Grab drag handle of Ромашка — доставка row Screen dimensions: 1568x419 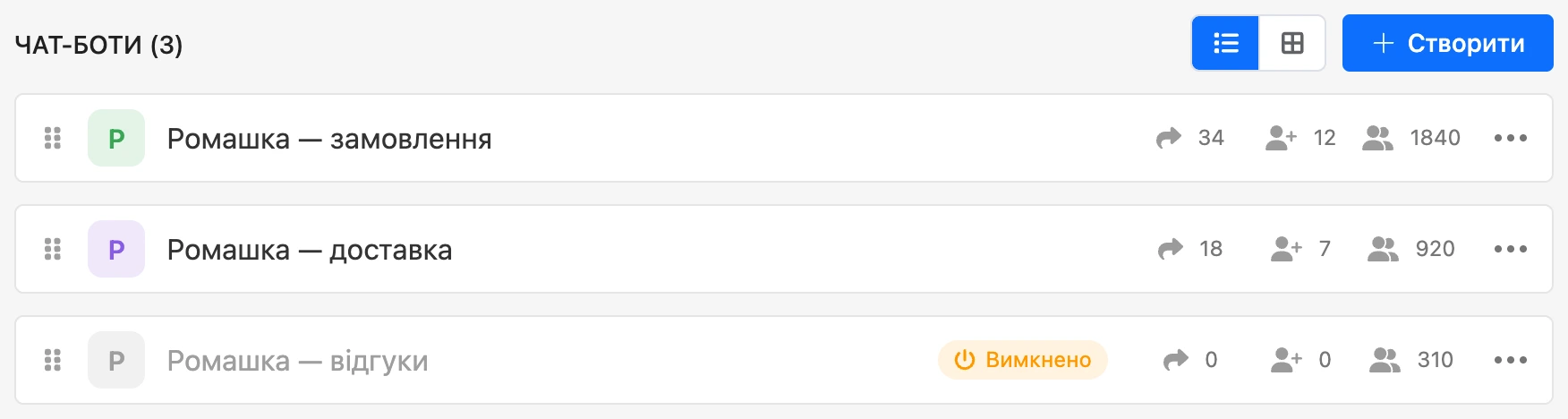pos(53,249)
